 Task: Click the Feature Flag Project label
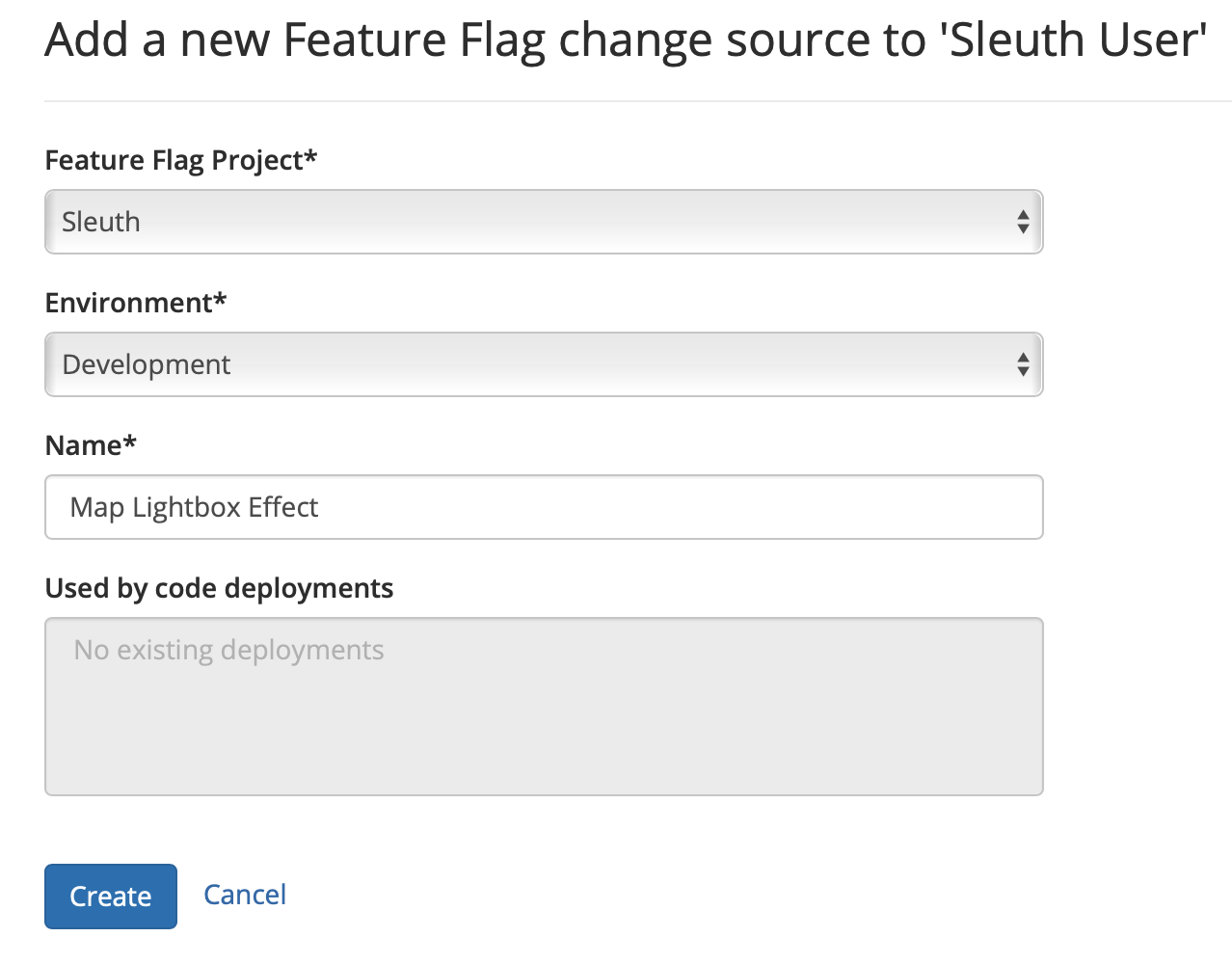tap(181, 160)
